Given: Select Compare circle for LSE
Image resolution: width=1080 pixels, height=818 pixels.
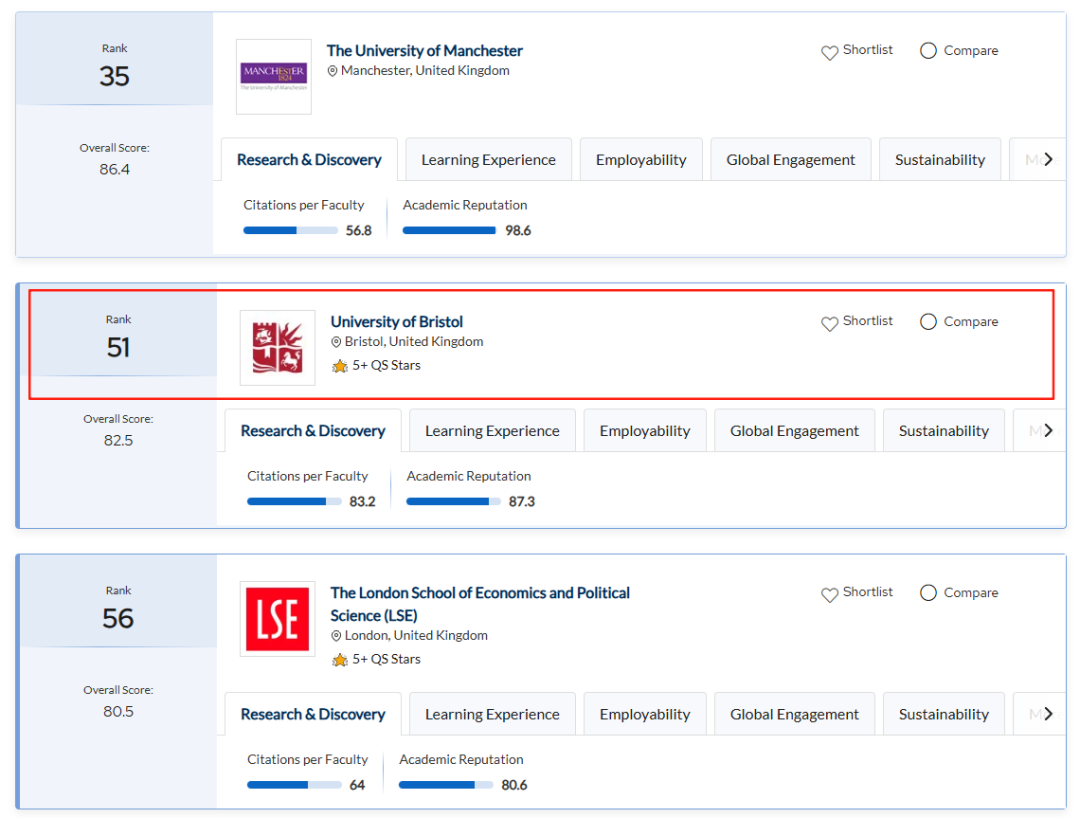Looking at the screenshot, I should 928,593.
